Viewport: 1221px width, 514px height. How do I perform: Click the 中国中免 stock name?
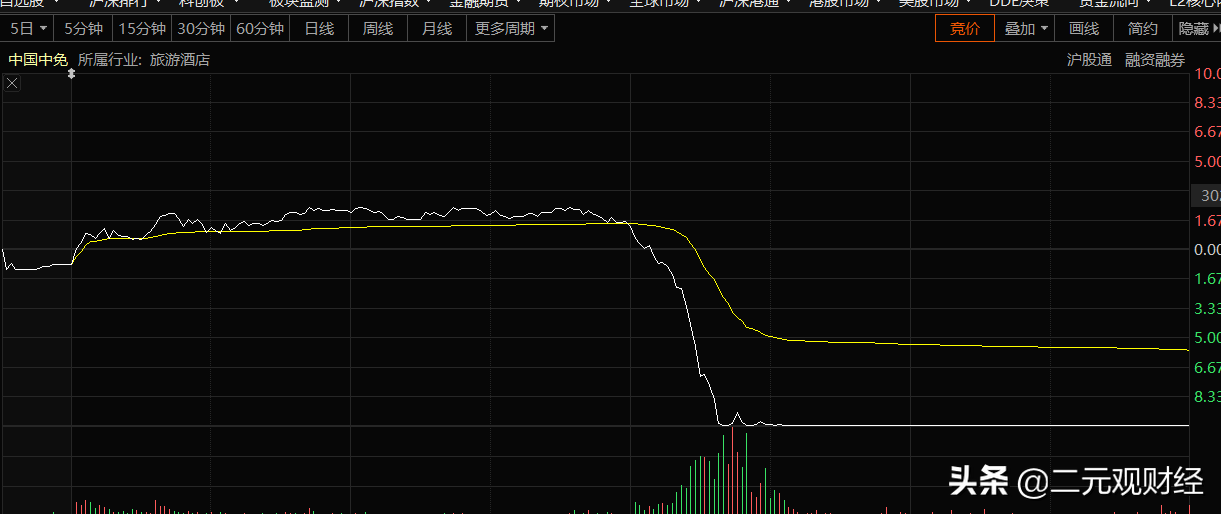click(x=38, y=60)
